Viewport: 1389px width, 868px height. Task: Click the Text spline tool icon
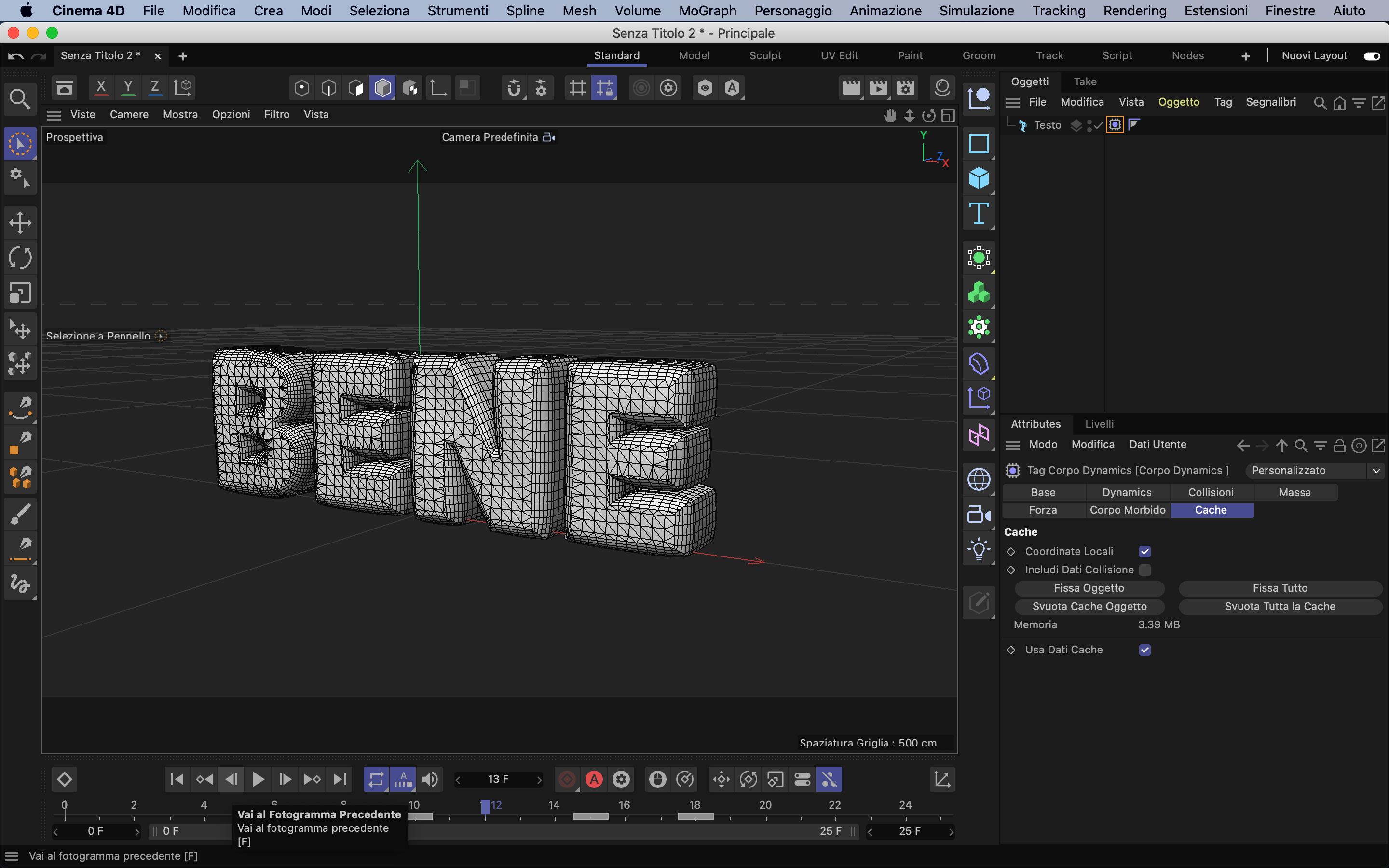979,213
